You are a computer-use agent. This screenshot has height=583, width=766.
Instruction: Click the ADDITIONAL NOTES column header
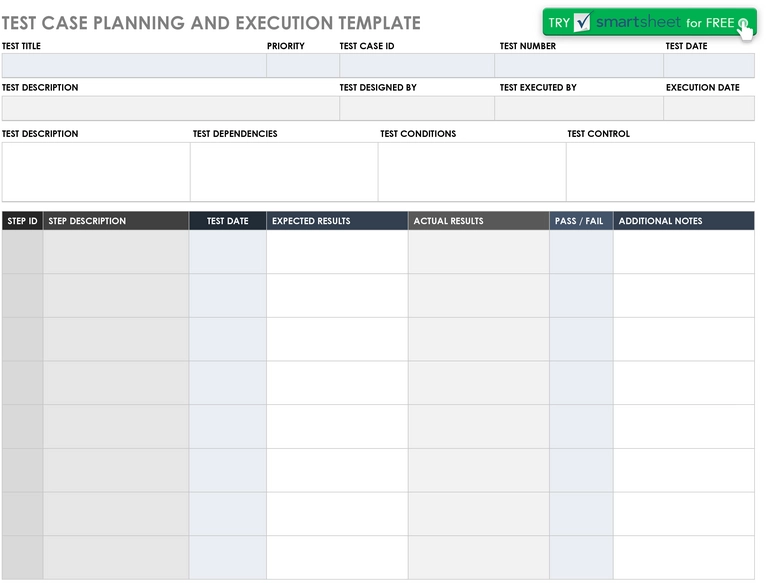coord(684,221)
